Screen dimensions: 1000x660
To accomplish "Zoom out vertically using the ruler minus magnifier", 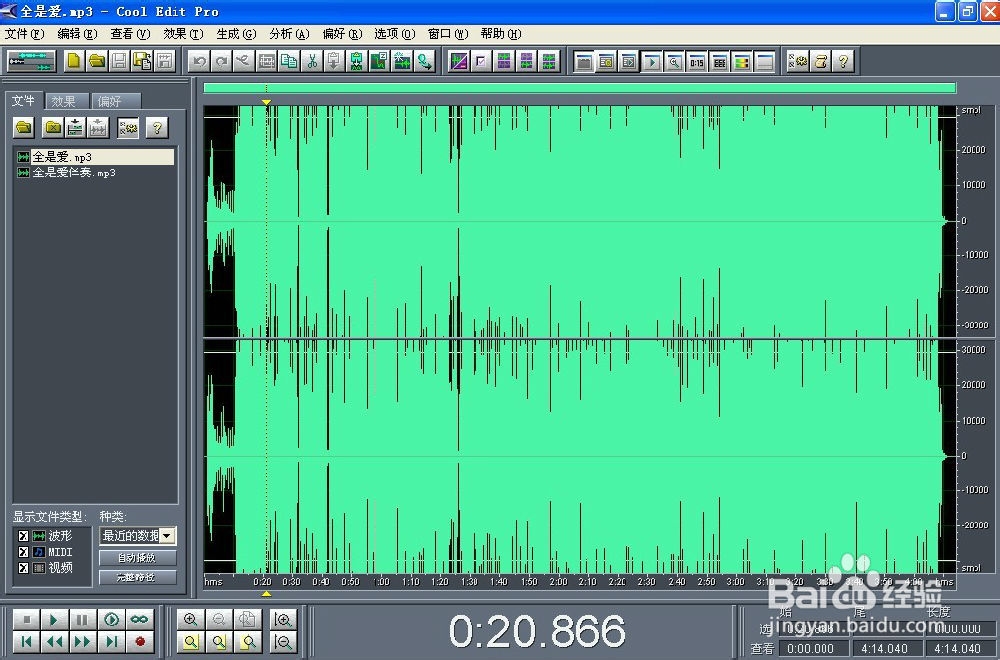I will 283,642.
